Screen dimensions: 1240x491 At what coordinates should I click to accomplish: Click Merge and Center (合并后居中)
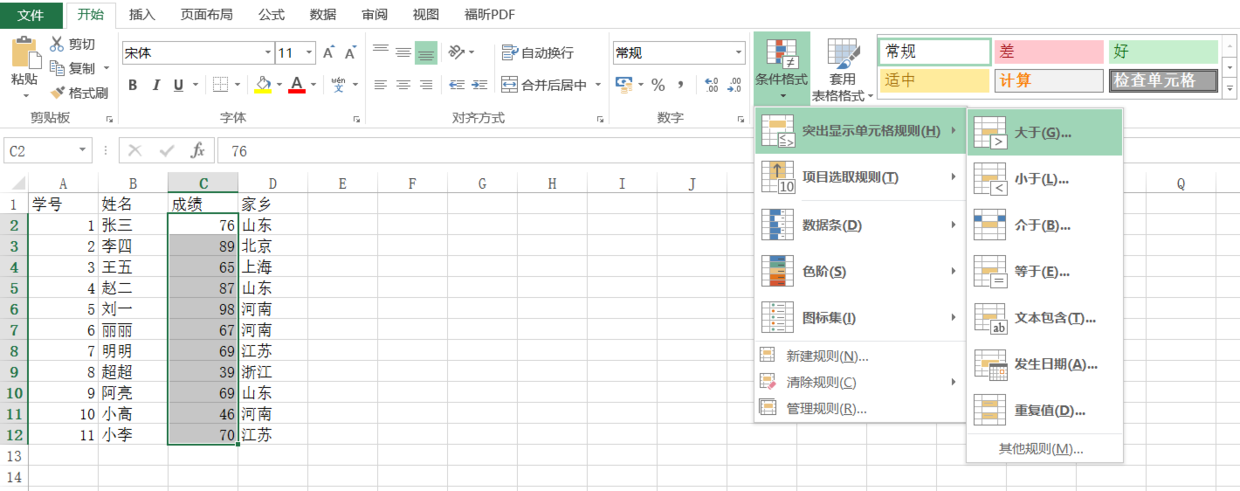pyautogui.click(x=544, y=85)
